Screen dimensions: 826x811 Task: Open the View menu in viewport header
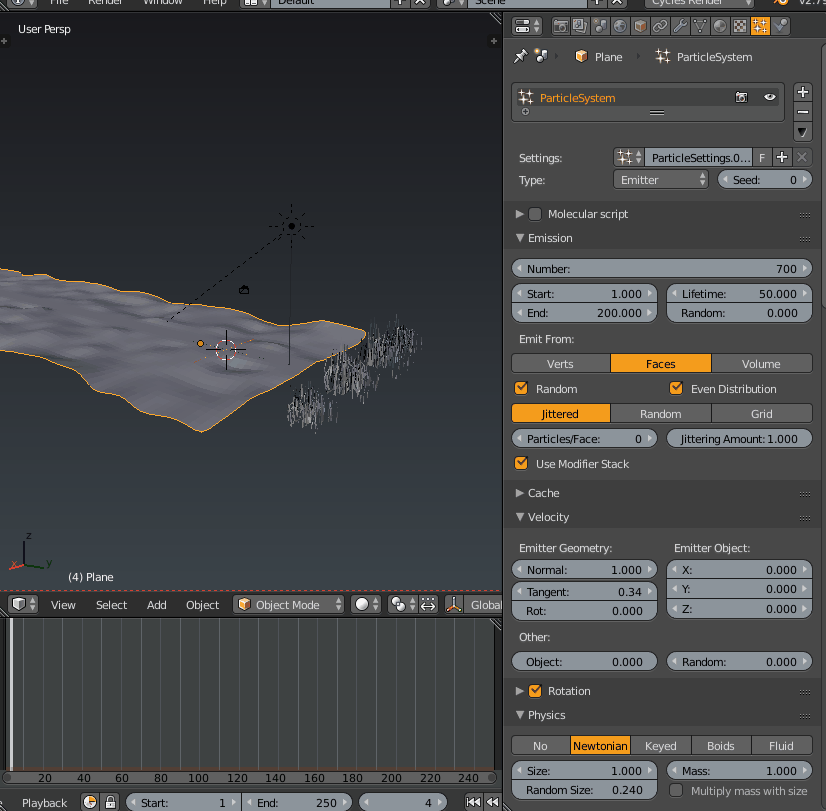tap(63, 604)
